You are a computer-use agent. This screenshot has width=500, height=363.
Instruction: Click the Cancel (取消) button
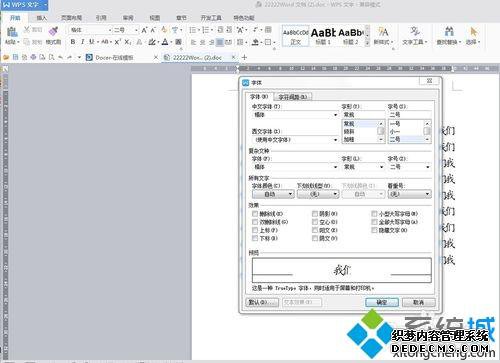(x=419, y=302)
